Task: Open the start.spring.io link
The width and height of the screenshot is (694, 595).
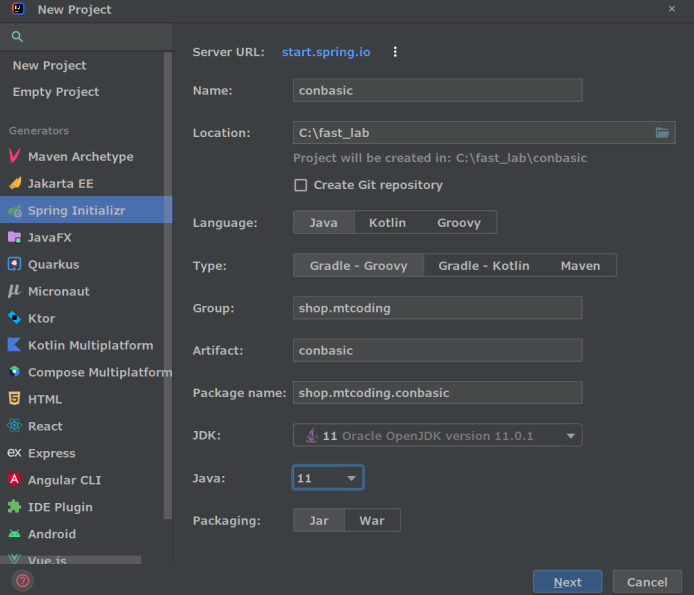Action: [x=326, y=52]
